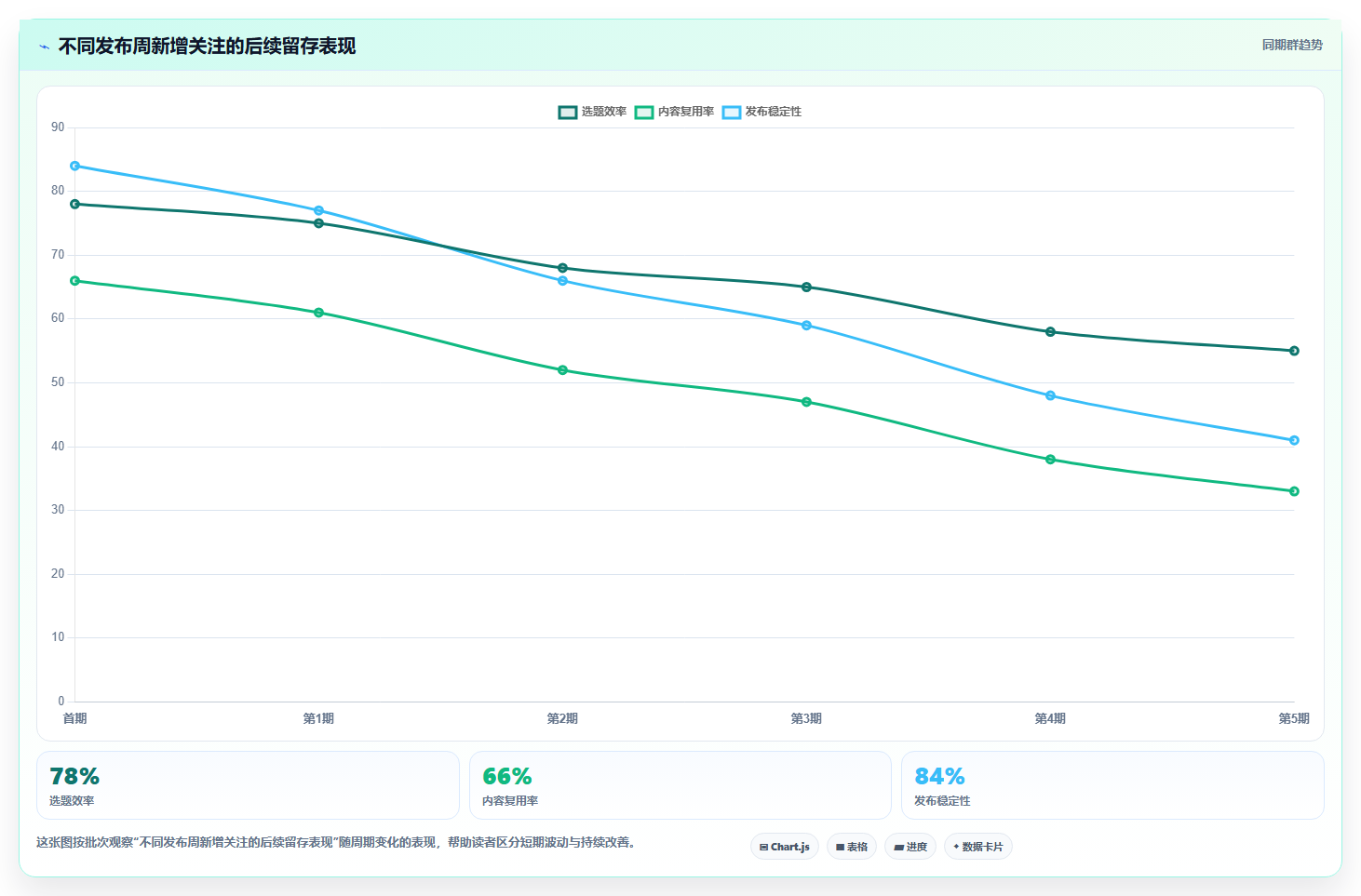
Task: Toggle the 发布稳定性 legend series
Action: 761,112
